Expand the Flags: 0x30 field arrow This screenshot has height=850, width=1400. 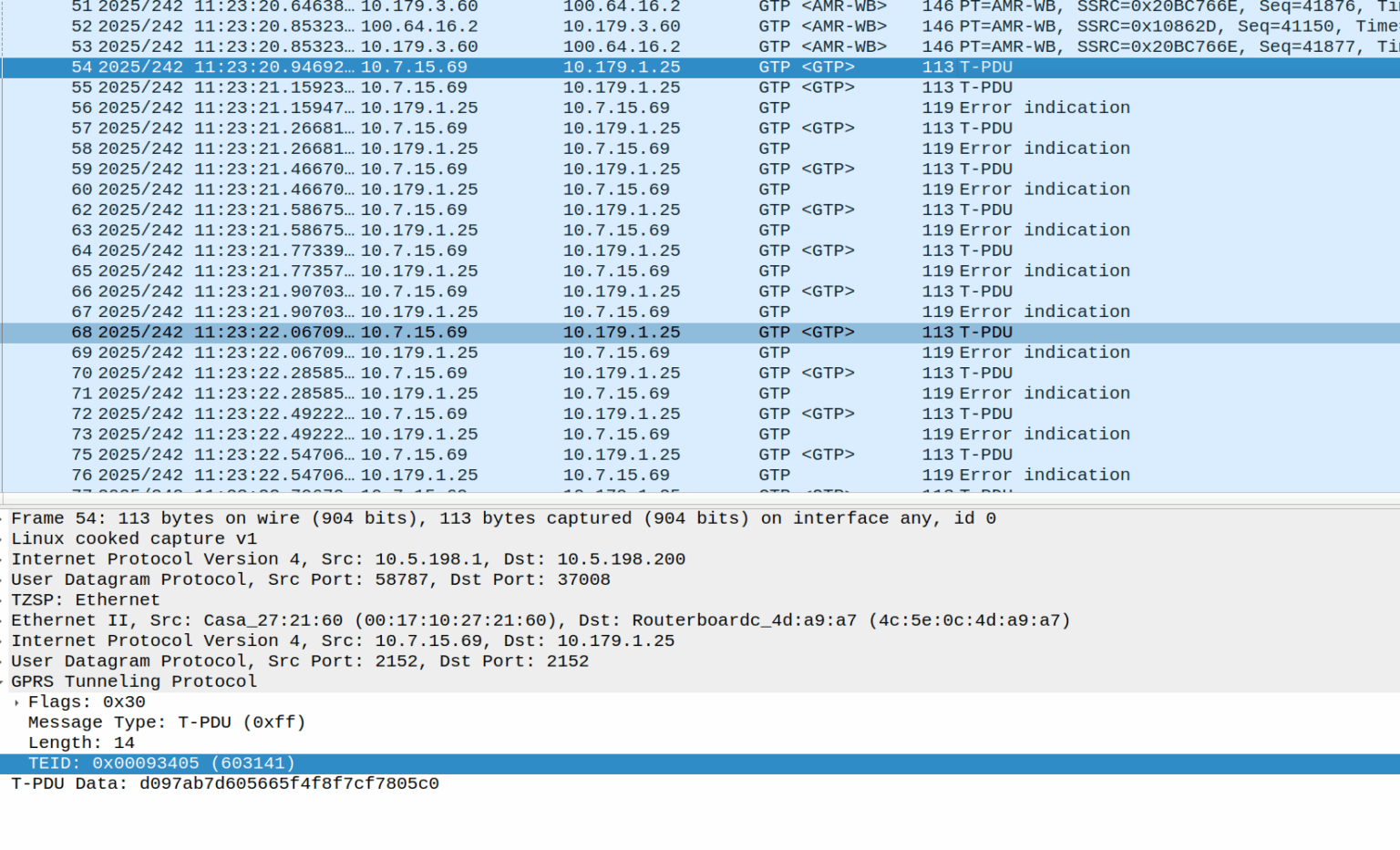tap(16, 702)
